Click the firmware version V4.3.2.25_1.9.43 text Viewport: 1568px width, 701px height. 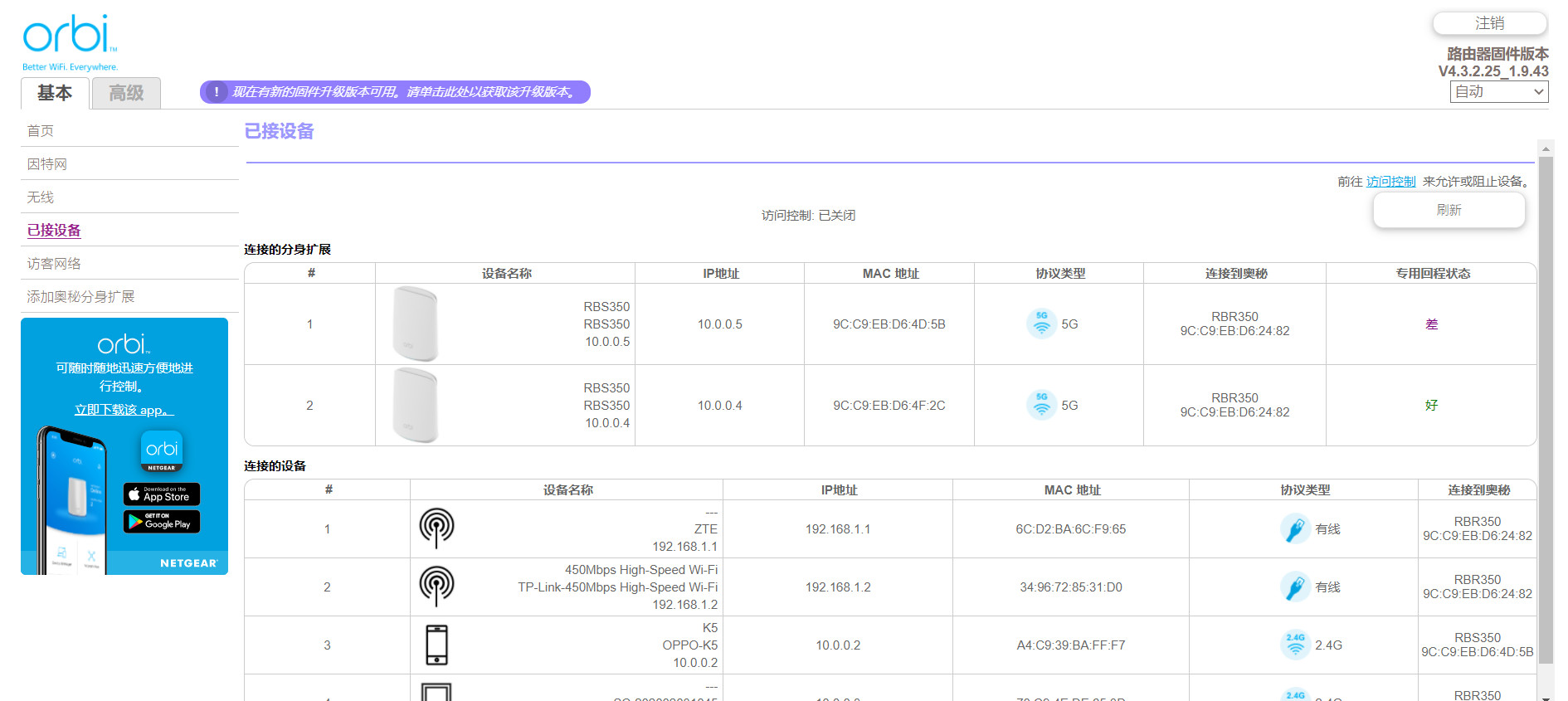1493,71
